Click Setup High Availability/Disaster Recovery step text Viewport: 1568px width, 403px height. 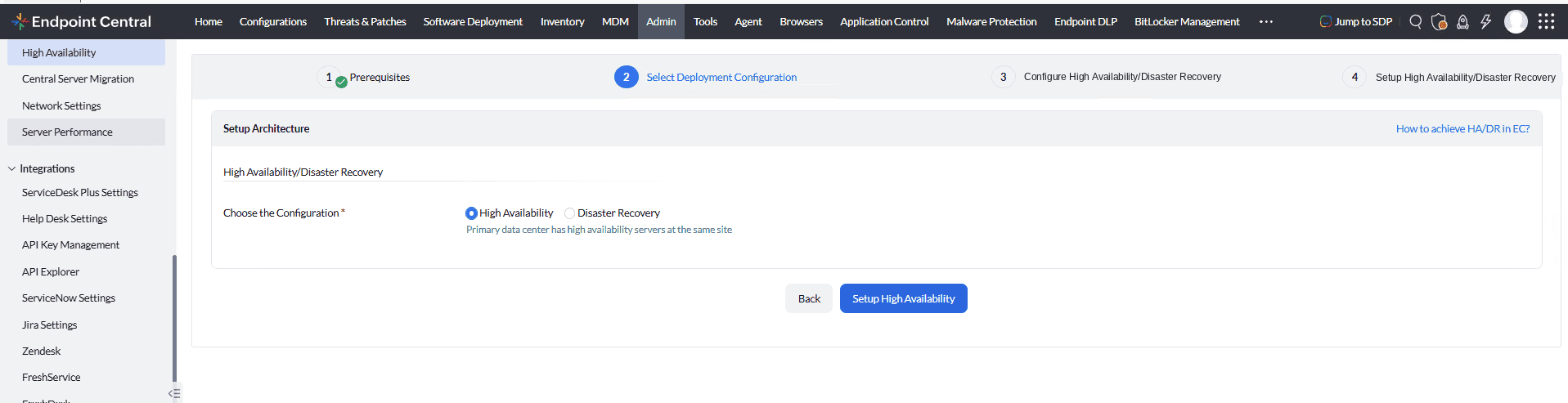1466,77
